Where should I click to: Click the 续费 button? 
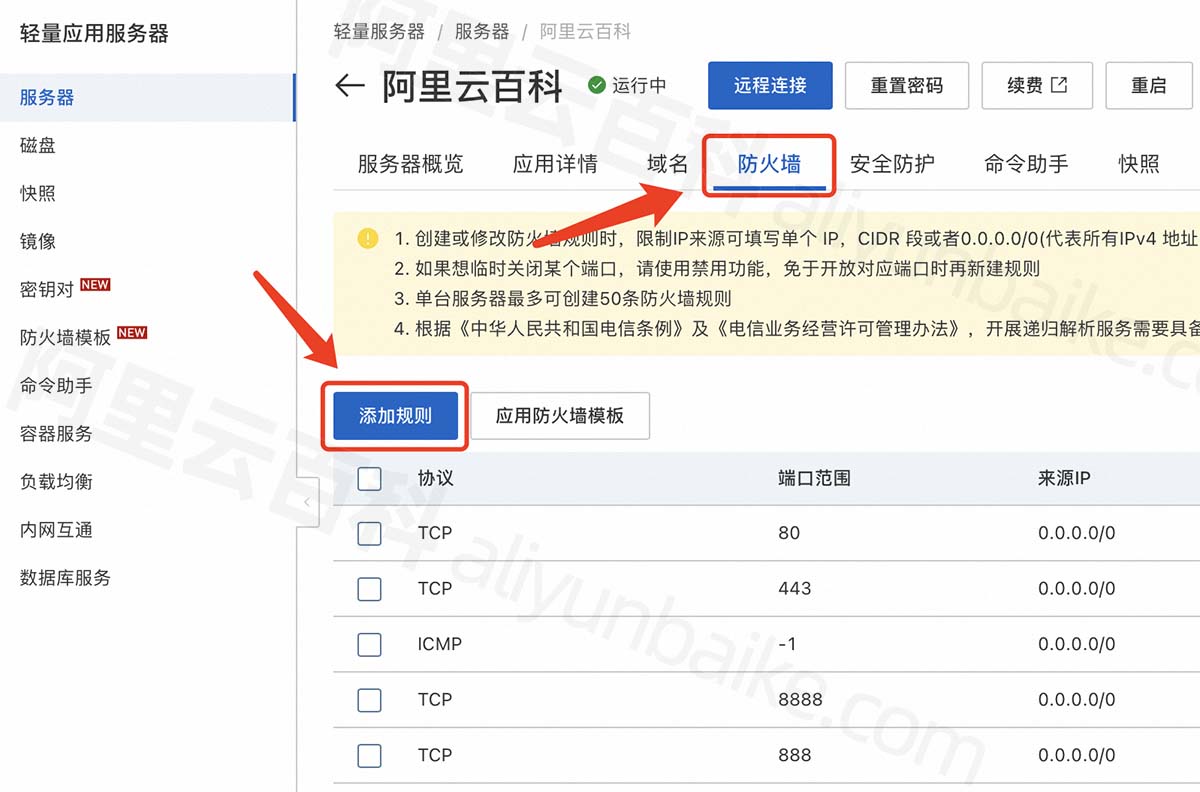[x=1037, y=86]
